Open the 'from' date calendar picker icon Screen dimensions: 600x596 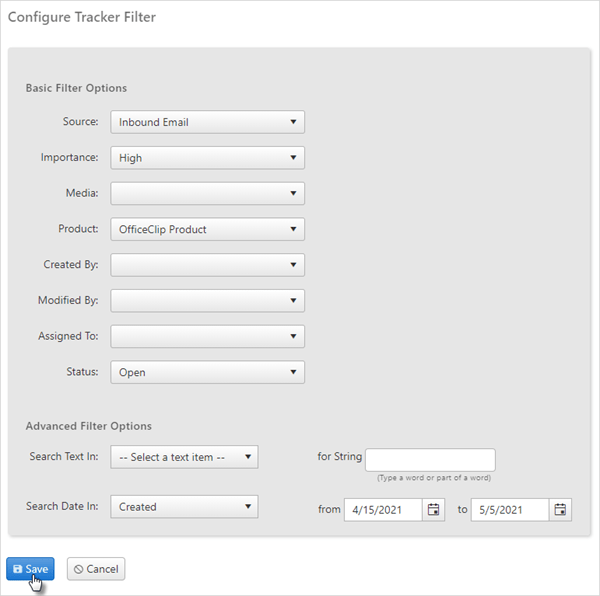(433, 510)
